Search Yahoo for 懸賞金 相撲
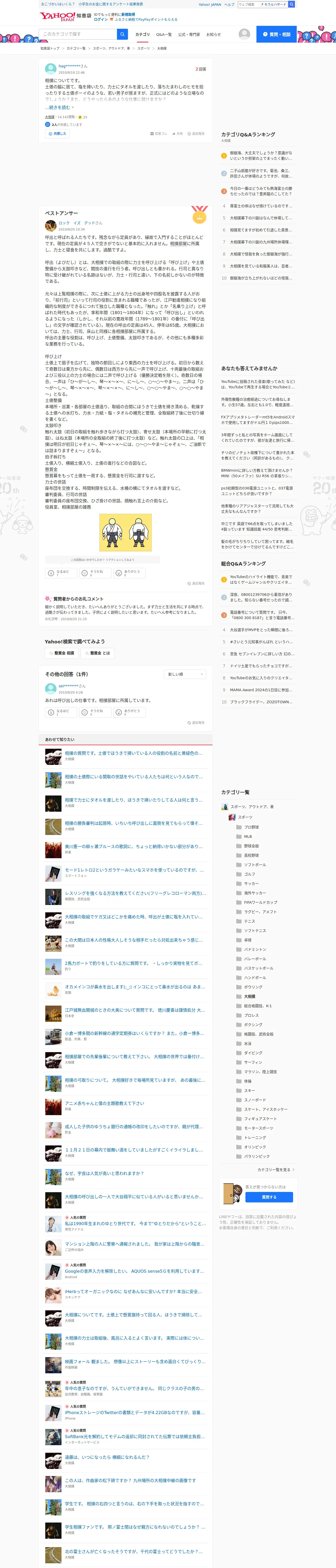Image resolution: width=336 pixels, height=1568 pixels. tap(61, 653)
